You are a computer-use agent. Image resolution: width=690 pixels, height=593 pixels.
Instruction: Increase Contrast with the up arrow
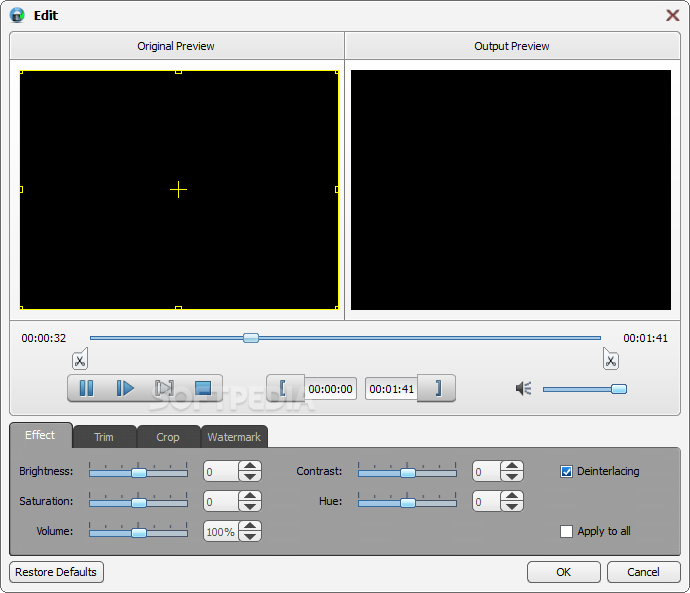(512, 466)
